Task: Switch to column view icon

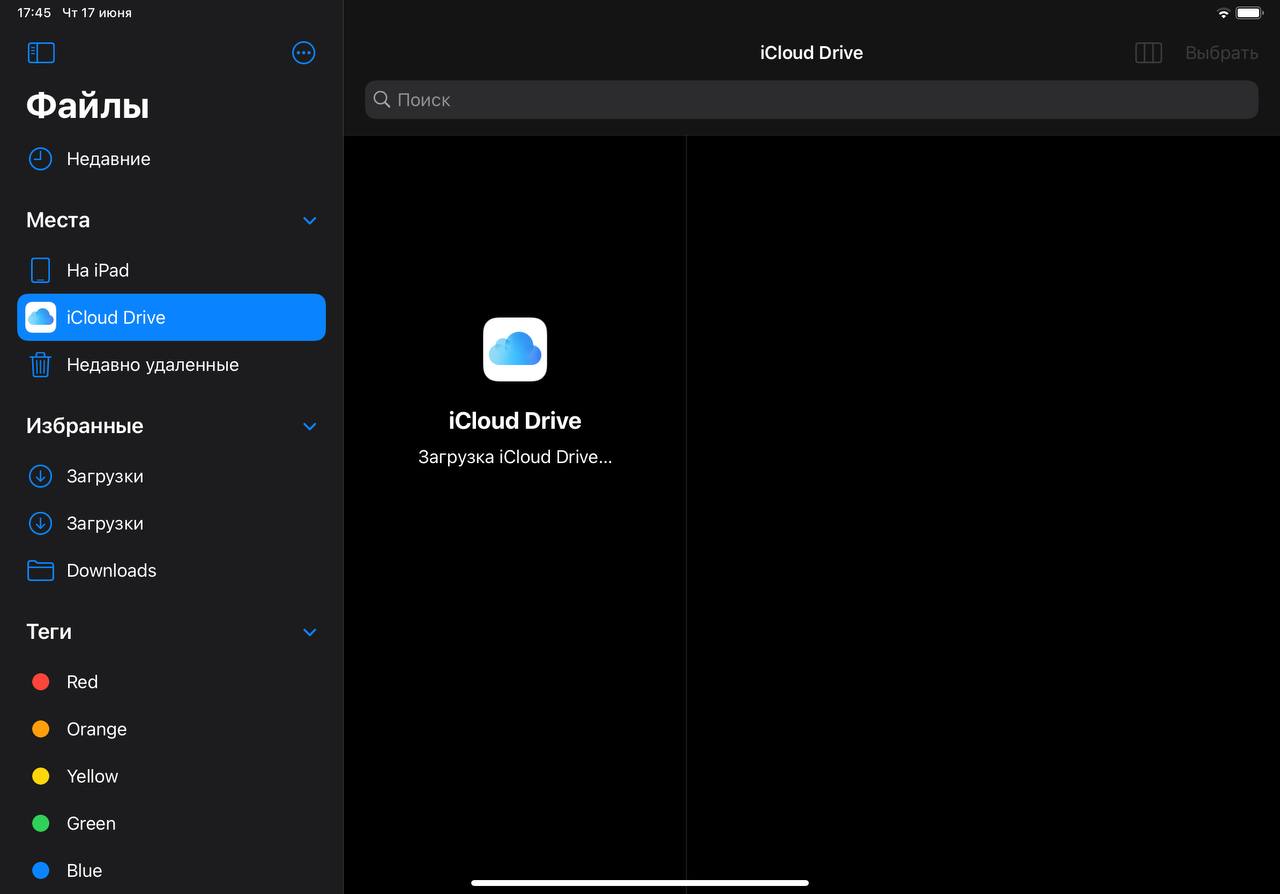Action: coord(1148,53)
